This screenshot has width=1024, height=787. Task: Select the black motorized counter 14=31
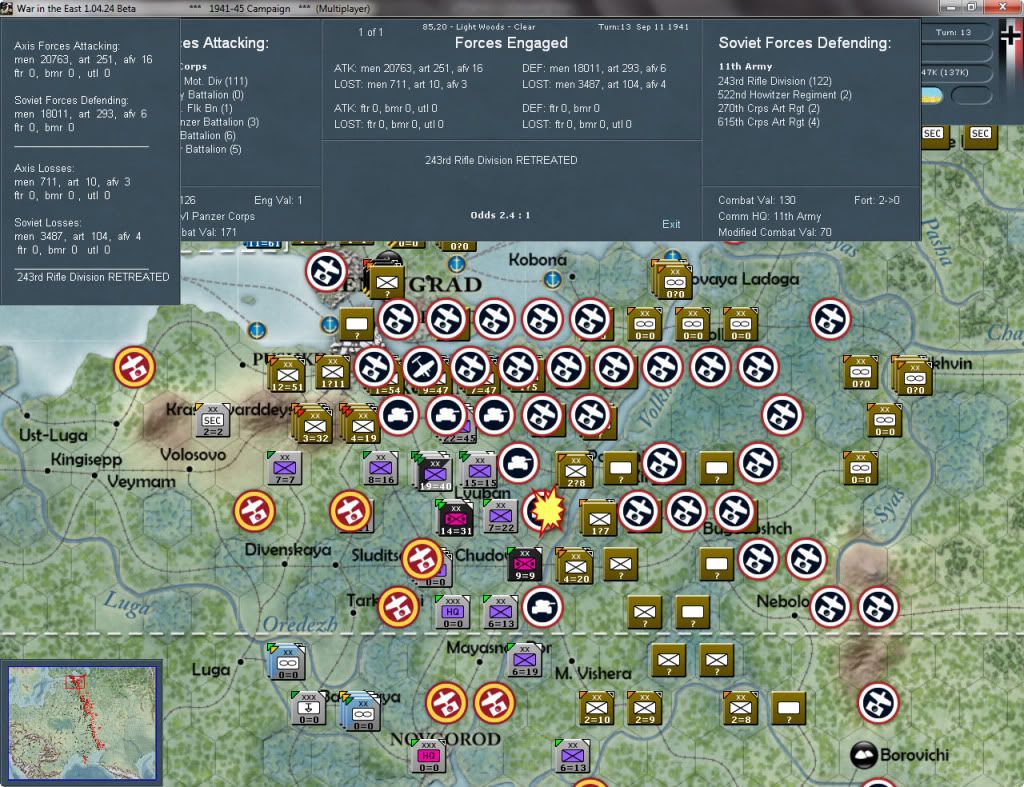455,518
